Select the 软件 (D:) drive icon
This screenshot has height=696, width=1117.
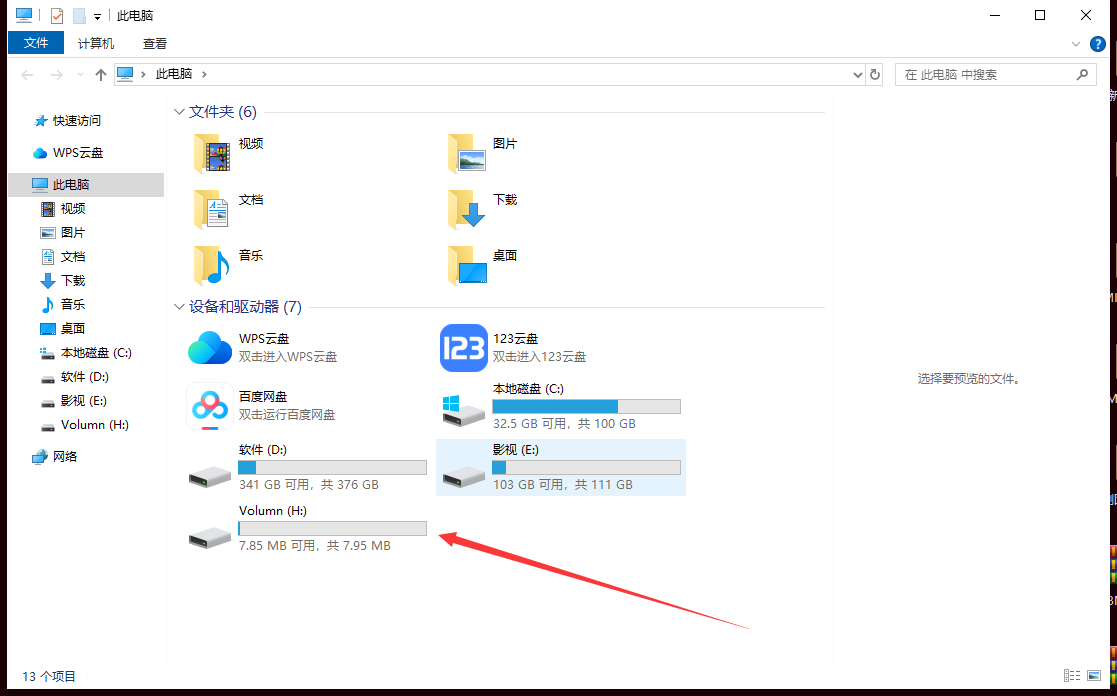210,476
